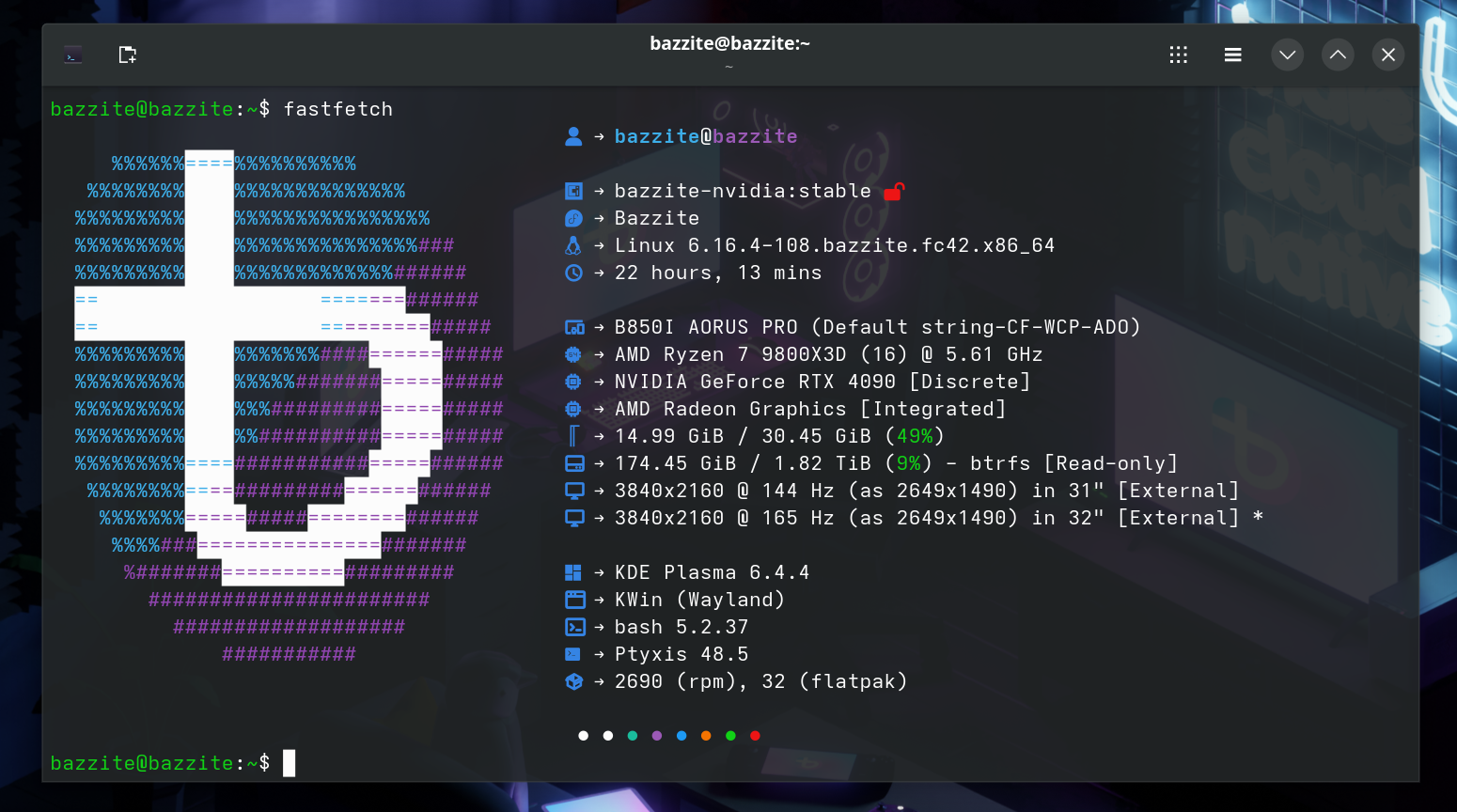Click the window title bazzite@bazzite:~
The width and height of the screenshot is (1457, 812).
[x=729, y=43]
